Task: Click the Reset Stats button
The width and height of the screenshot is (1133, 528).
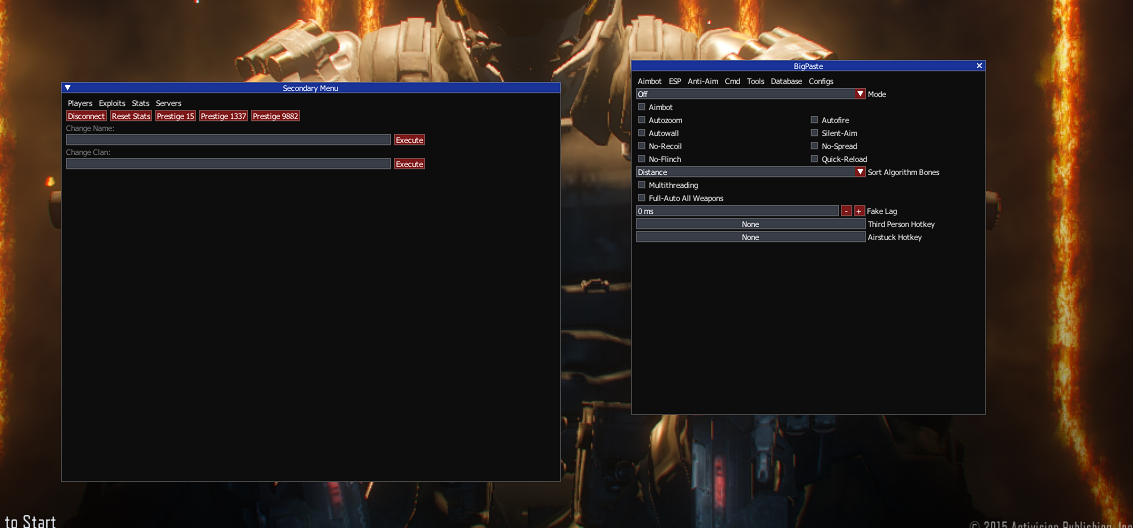Action: pyautogui.click(x=131, y=116)
